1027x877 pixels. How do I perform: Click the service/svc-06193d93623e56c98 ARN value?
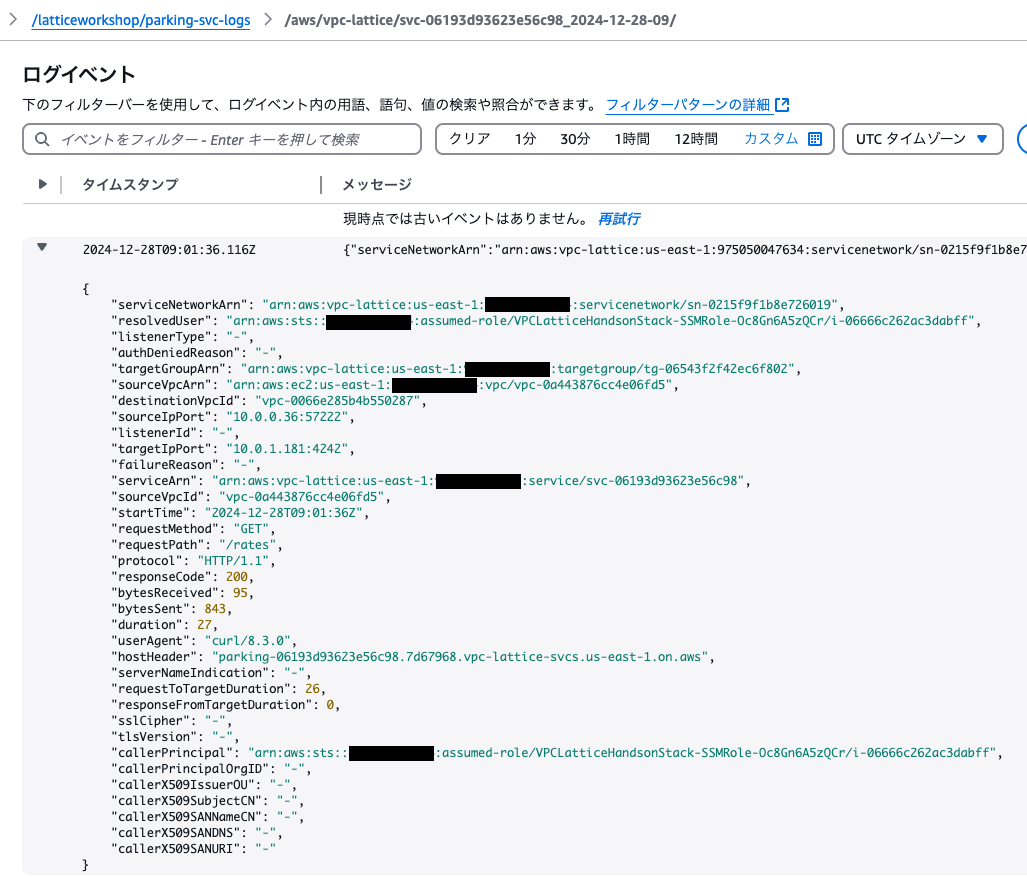(x=633, y=481)
